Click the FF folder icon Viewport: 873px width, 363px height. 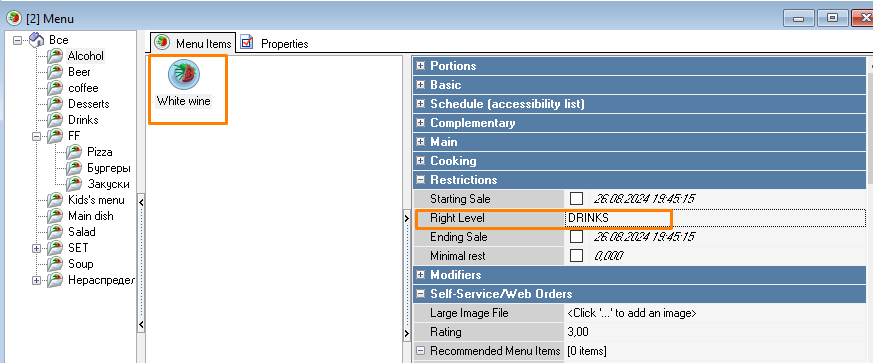pyautogui.click(x=55, y=136)
